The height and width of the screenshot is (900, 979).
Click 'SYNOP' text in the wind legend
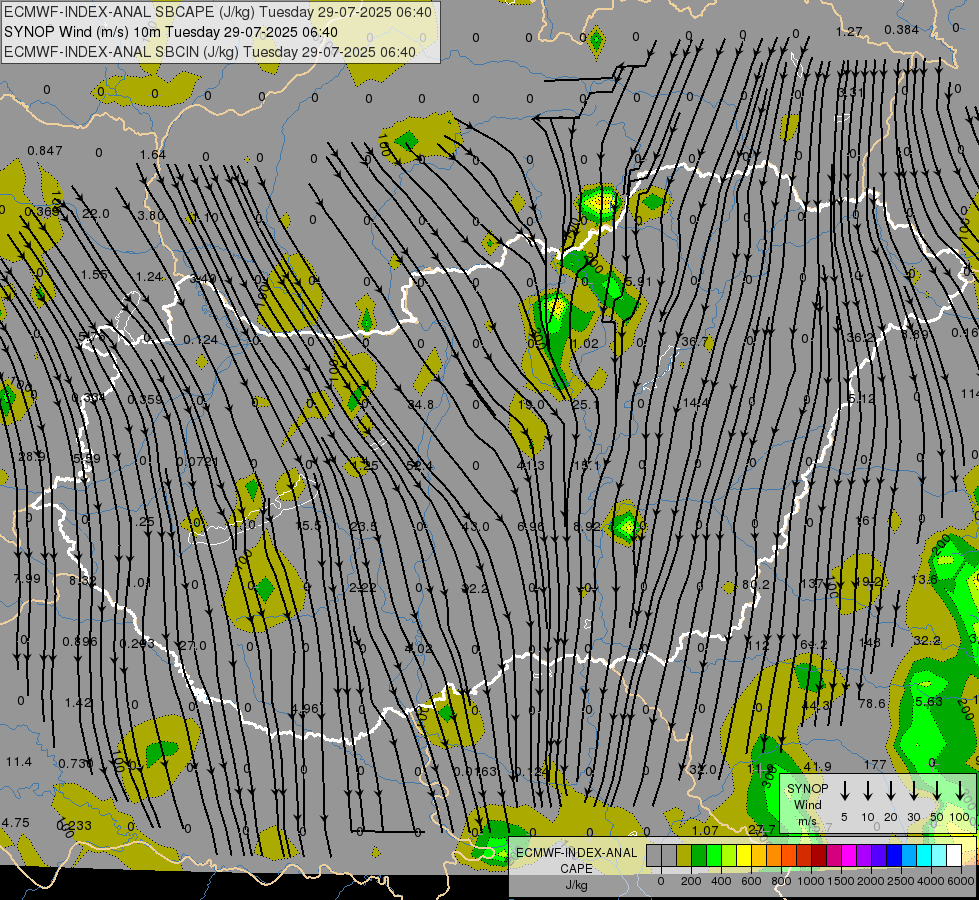click(807, 788)
